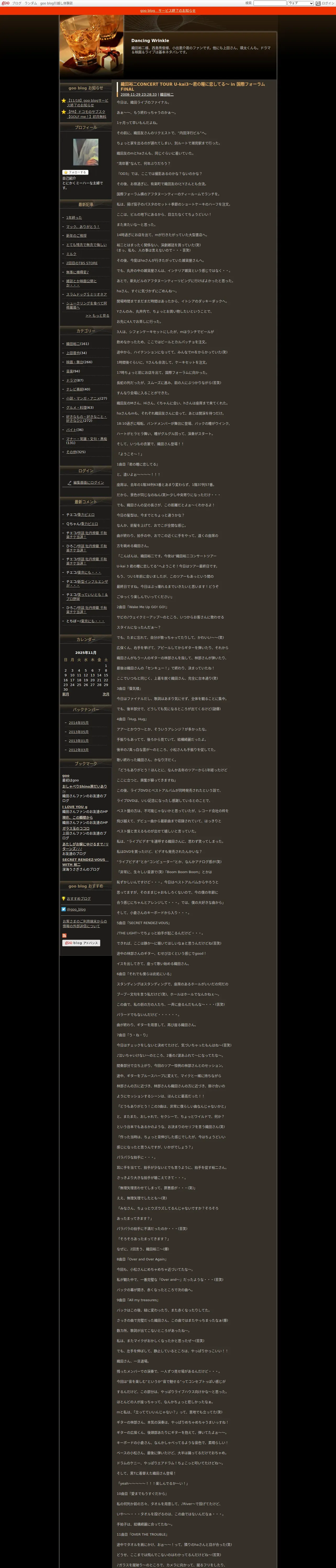Image resolution: width=336 pixels, height=1568 pixels.
Task: Click the top bar search input field
Action: click(x=270, y=3)
